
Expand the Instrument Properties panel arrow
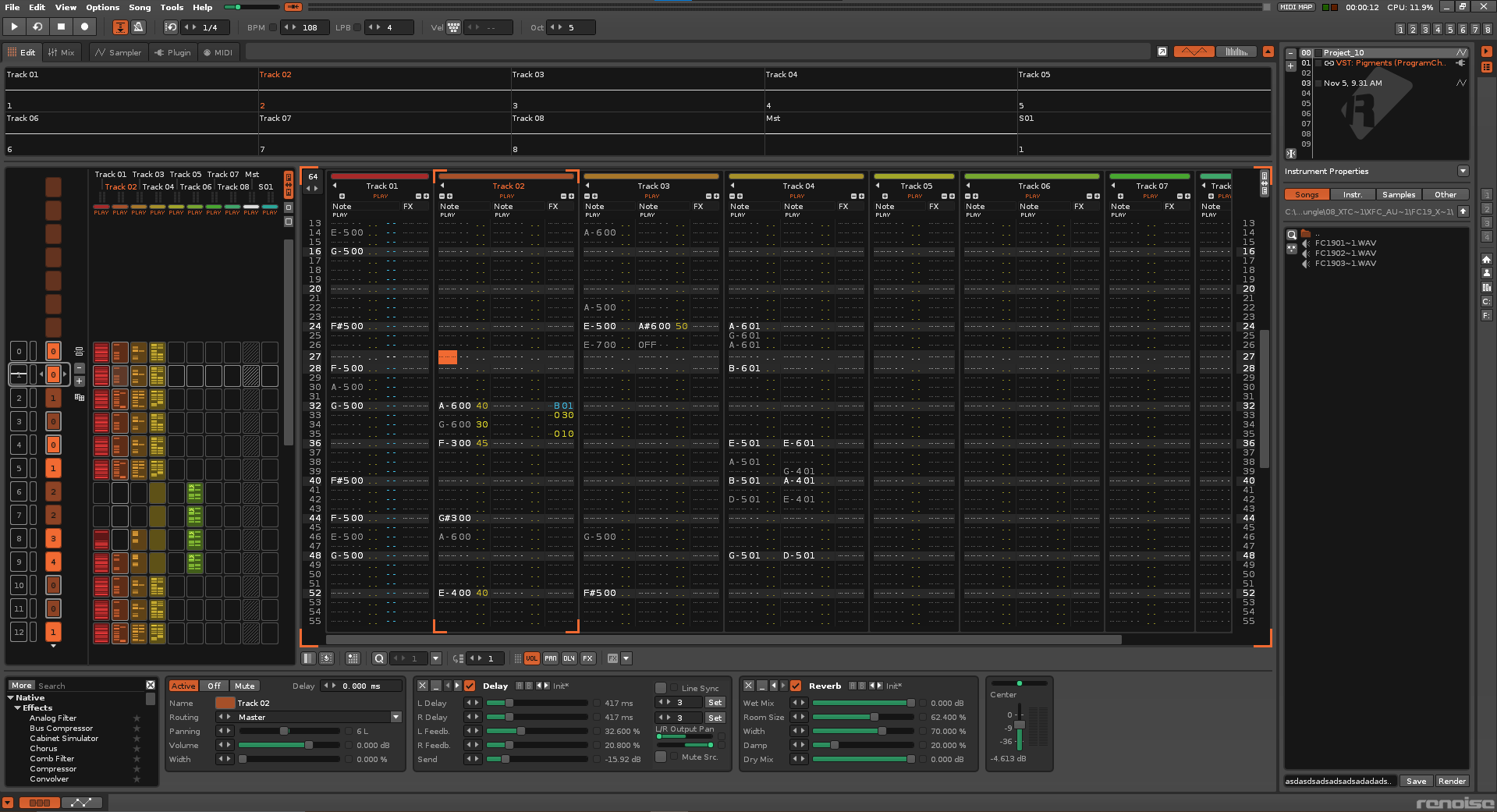click(1463, 172)
